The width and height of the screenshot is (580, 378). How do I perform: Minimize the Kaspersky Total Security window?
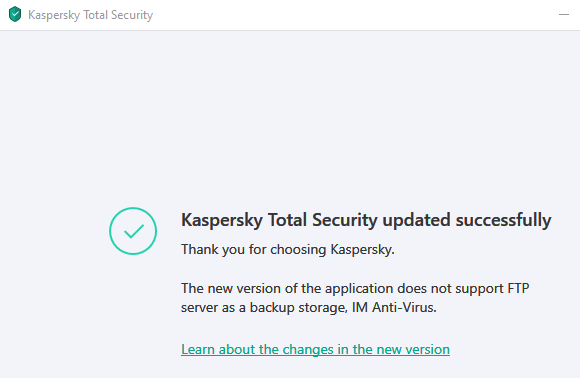click(564, 15)
